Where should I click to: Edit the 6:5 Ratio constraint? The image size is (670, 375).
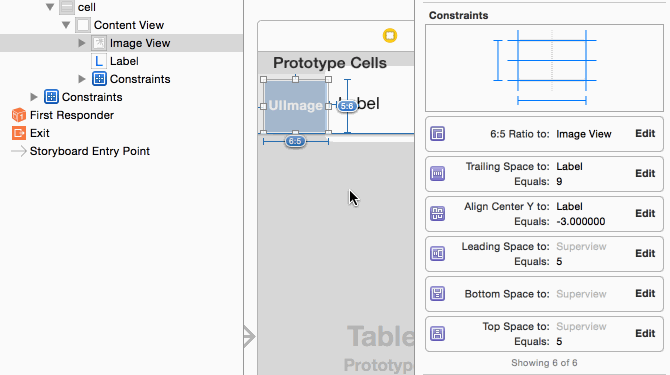tap(645, 133)
